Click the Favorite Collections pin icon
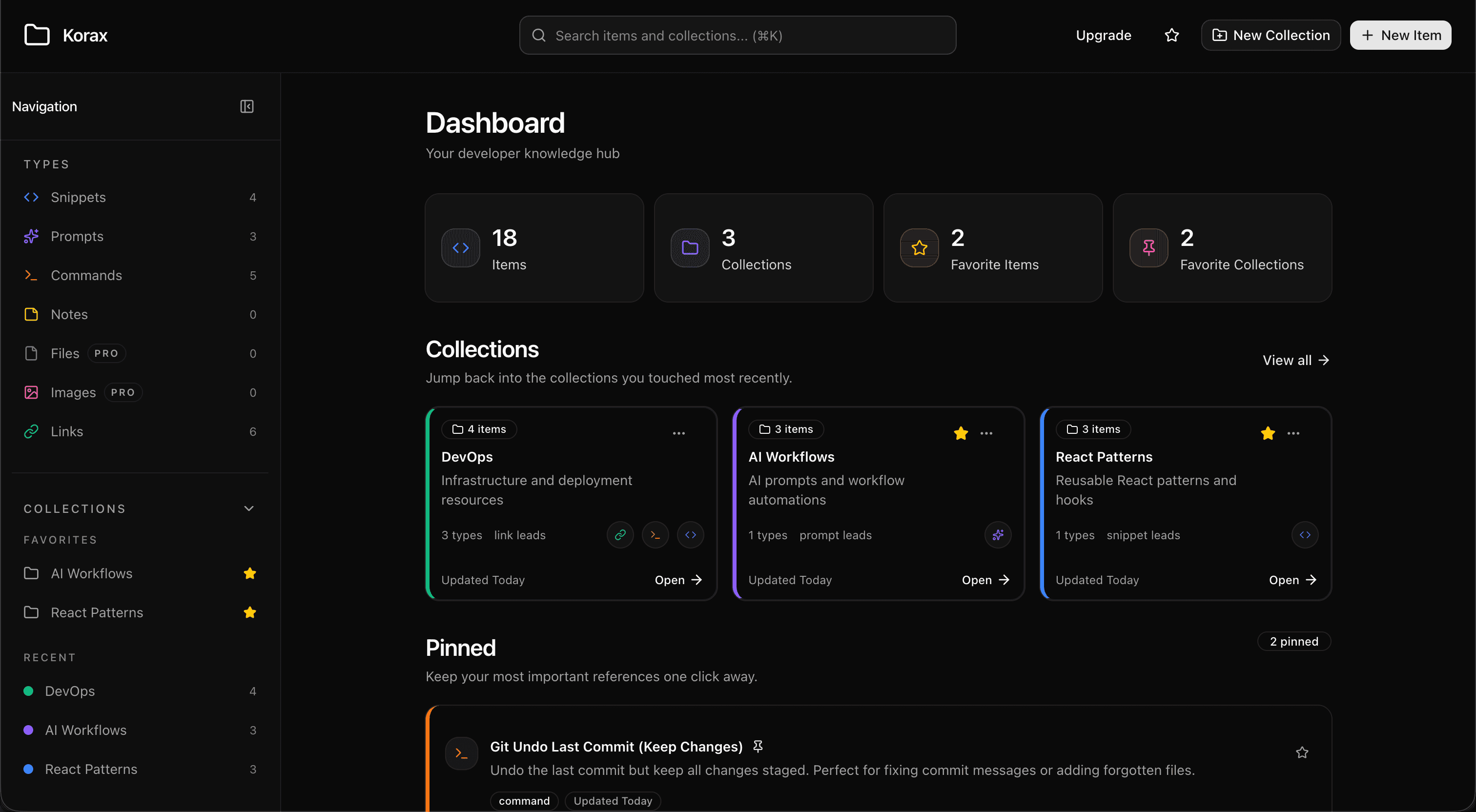This screenshot has width=1476, height=812. (x=1148, y=247)
